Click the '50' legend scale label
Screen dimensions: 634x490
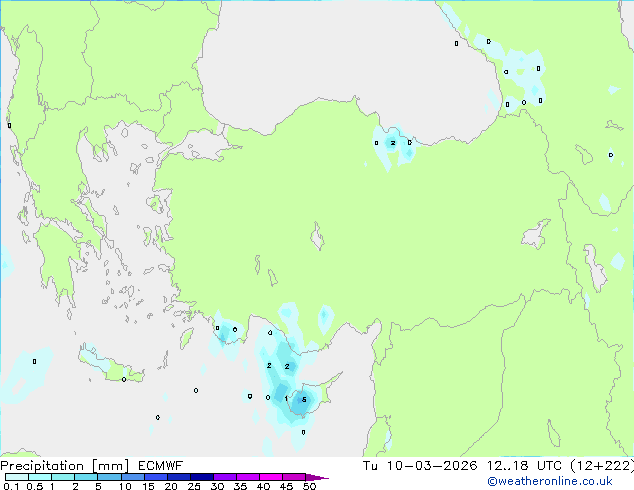(x=309, y=486)
